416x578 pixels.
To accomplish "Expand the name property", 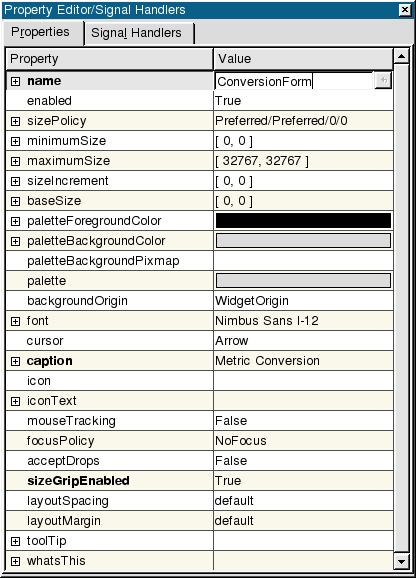I will point(15,81).
